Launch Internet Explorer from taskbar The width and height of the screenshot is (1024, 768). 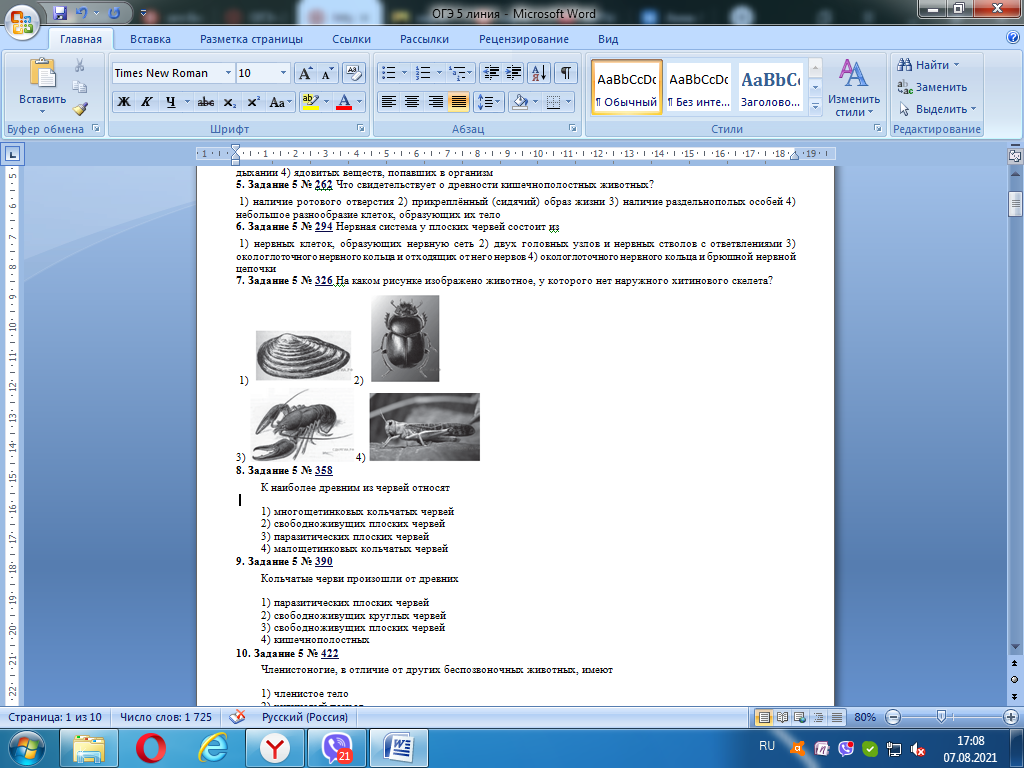(212, 748)
